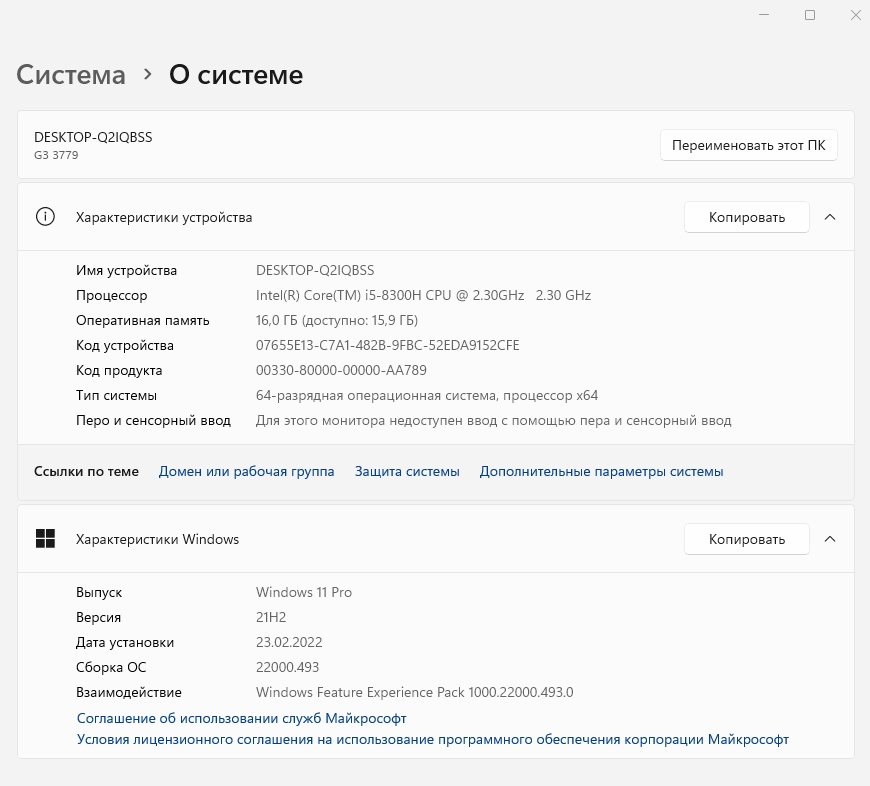Click the Тип системы label

tap(117, 395)
